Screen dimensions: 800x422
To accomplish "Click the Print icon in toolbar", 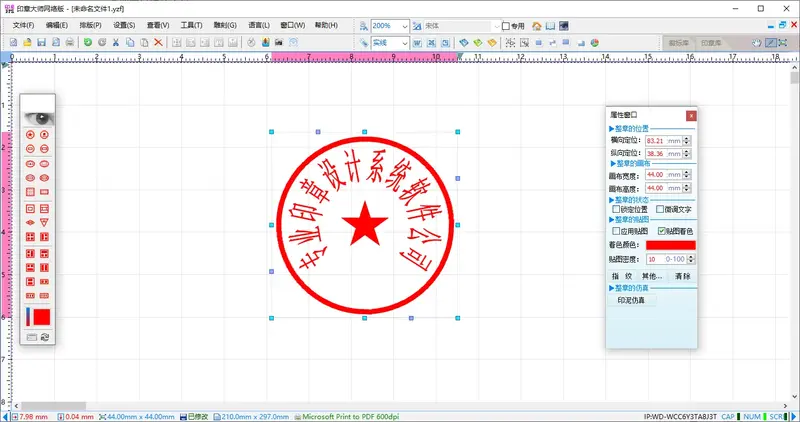I will pos(70,43).
